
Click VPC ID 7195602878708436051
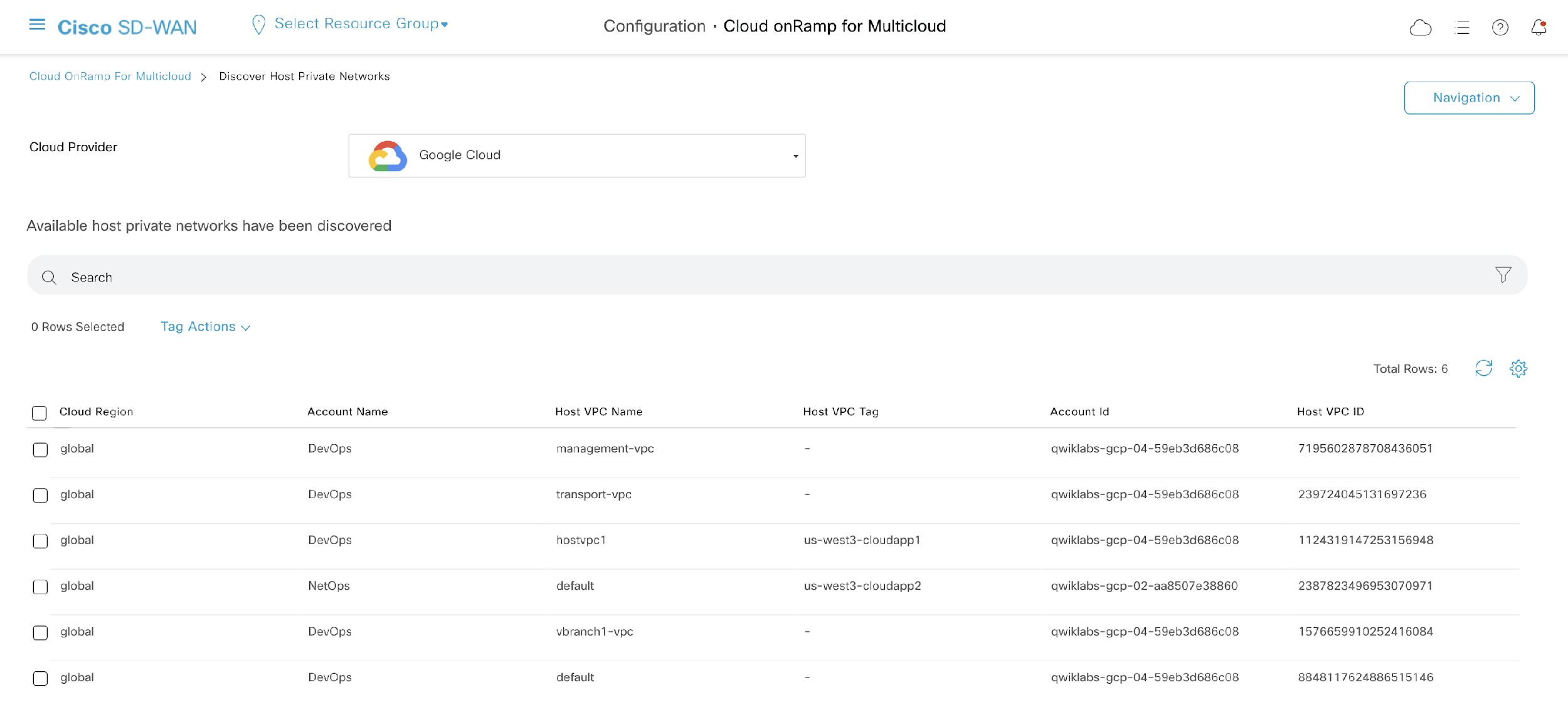click(x=1365, y=449)
